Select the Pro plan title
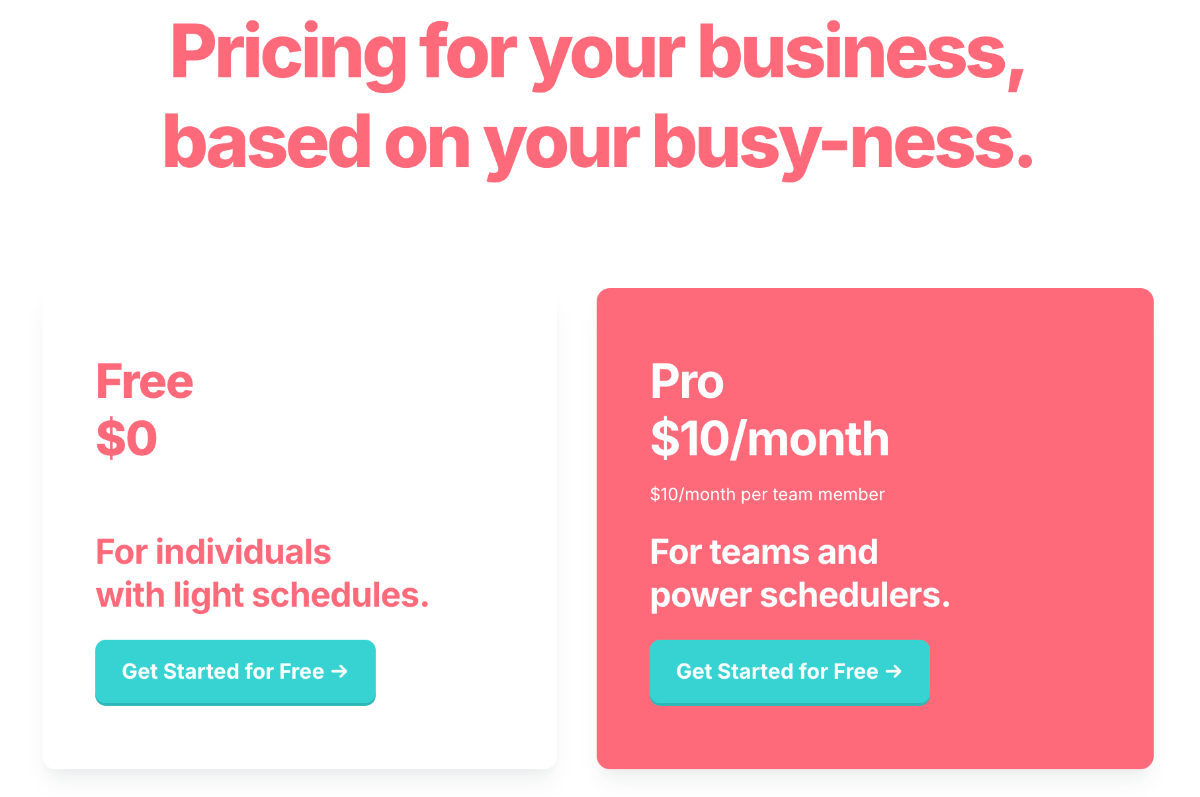1200x797 pixels. [x=687, y=381]
